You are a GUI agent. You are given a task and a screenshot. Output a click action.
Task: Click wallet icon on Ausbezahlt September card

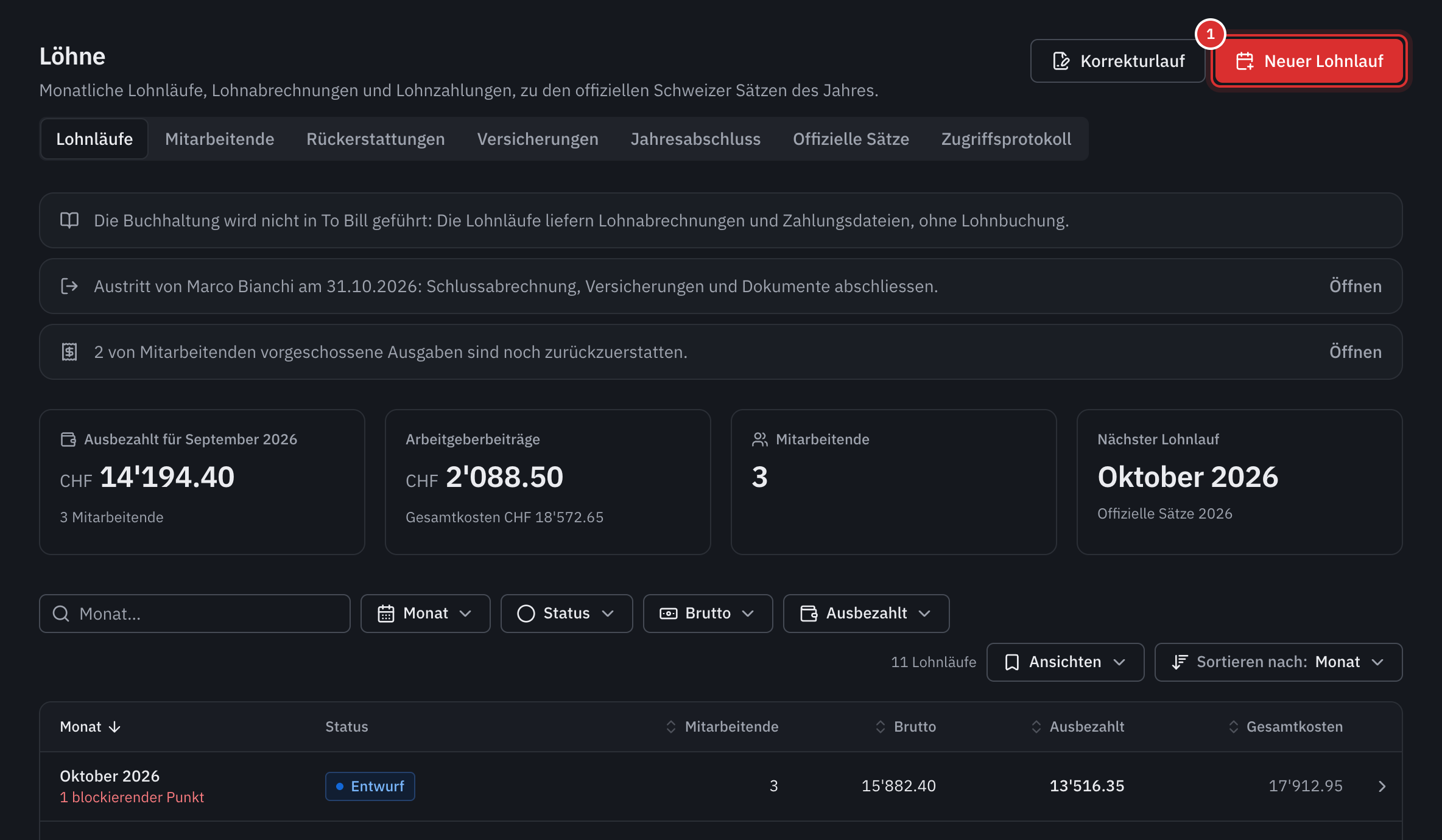(68, 439)
